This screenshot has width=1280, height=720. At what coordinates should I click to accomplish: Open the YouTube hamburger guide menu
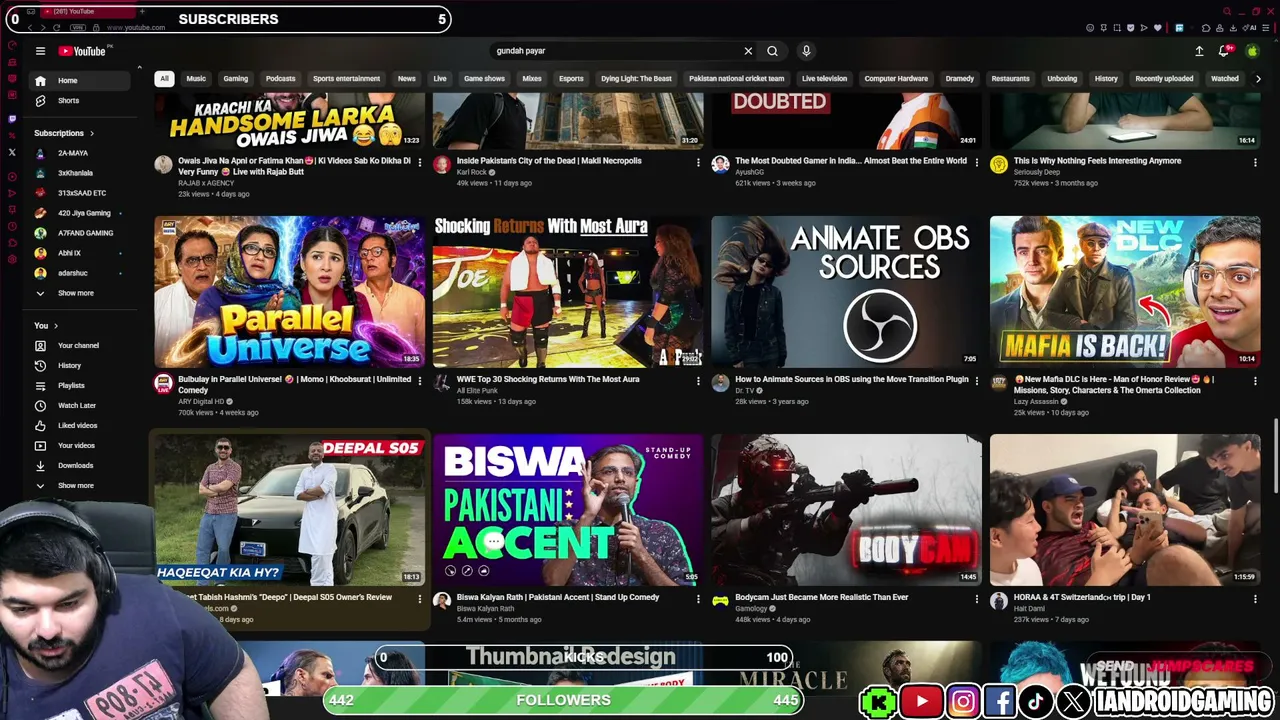tap(40, 51)
